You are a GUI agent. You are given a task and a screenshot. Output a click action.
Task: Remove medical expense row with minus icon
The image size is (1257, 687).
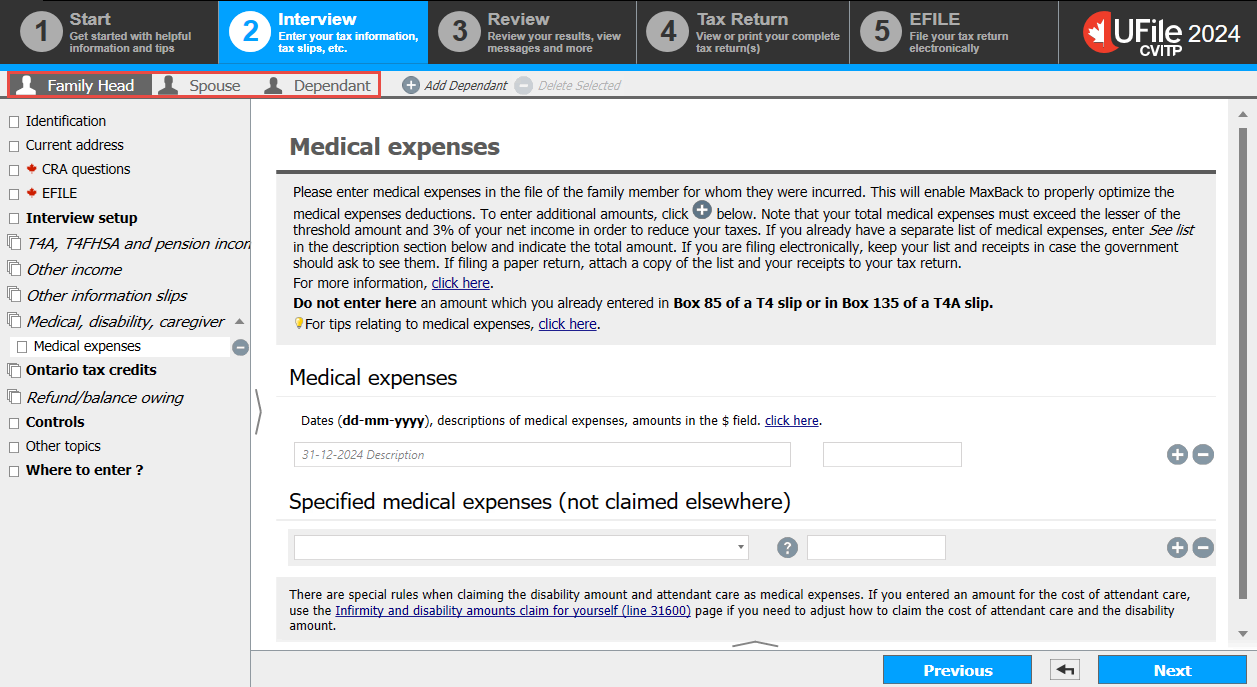[x=1203, y=455]
